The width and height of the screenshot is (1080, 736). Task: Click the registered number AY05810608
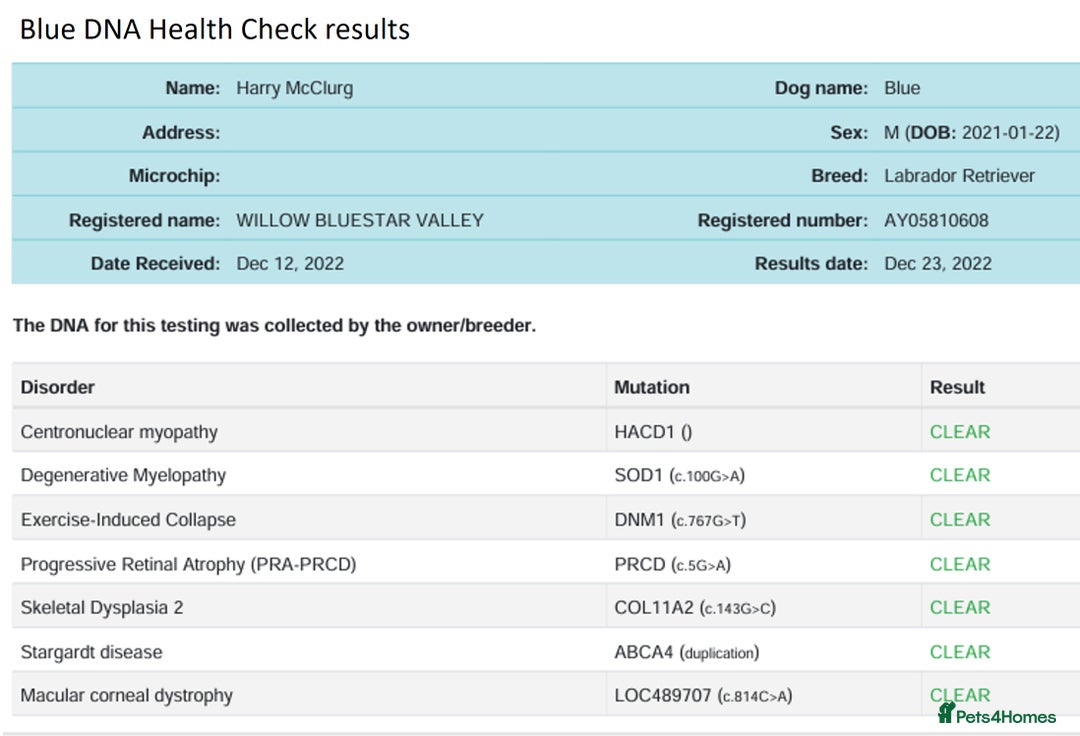click(x=936, y=220)
